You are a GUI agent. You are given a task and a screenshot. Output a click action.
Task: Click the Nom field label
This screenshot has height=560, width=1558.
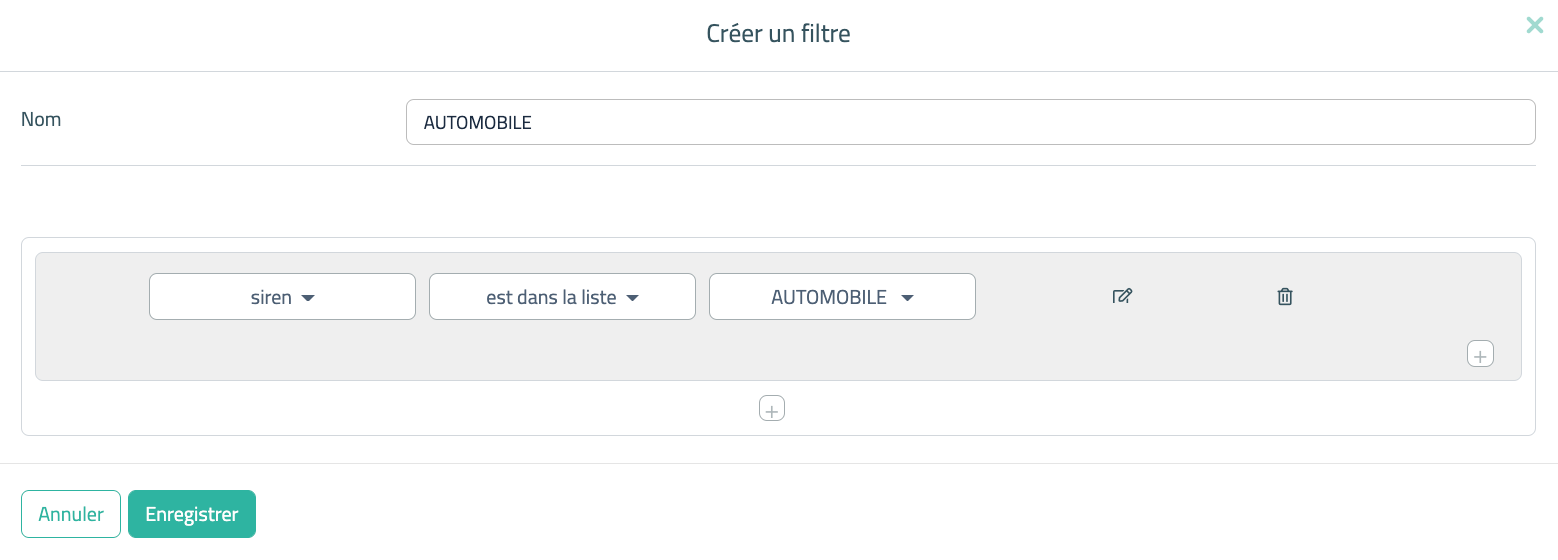[x=41, y=120]
